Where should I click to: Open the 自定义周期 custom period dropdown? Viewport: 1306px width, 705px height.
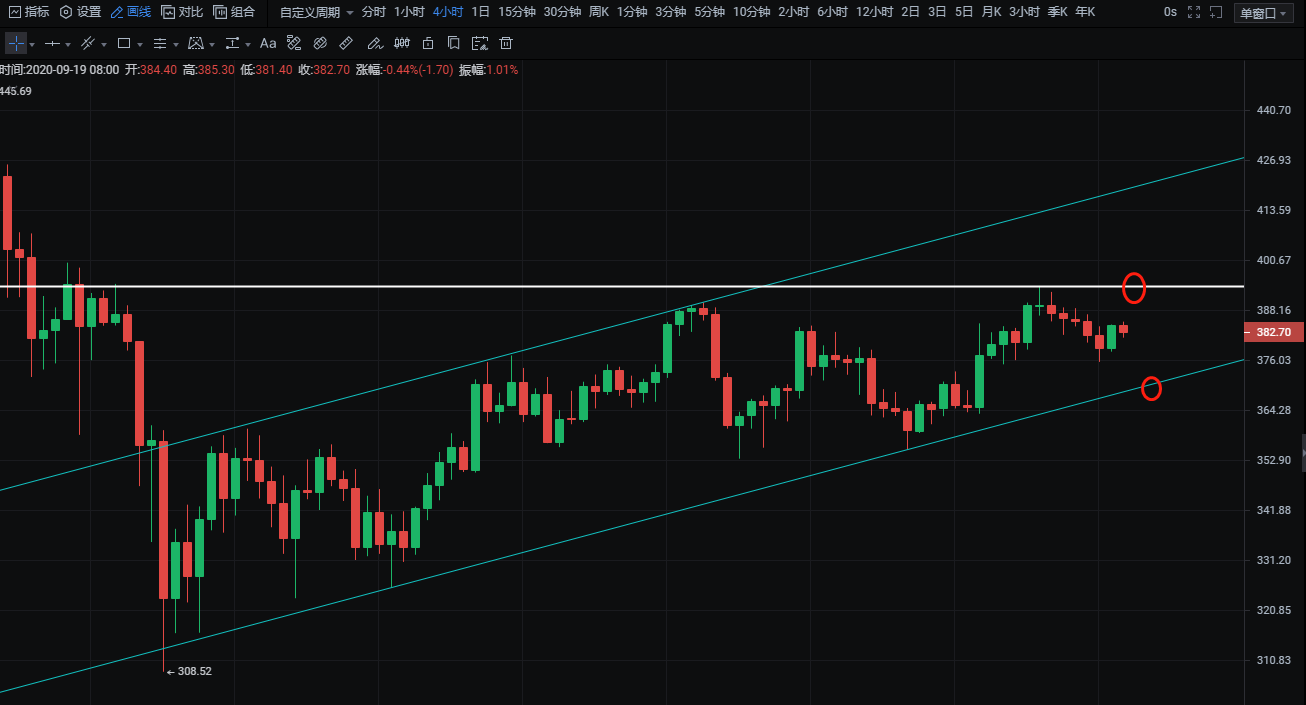(x=316, y=12)
